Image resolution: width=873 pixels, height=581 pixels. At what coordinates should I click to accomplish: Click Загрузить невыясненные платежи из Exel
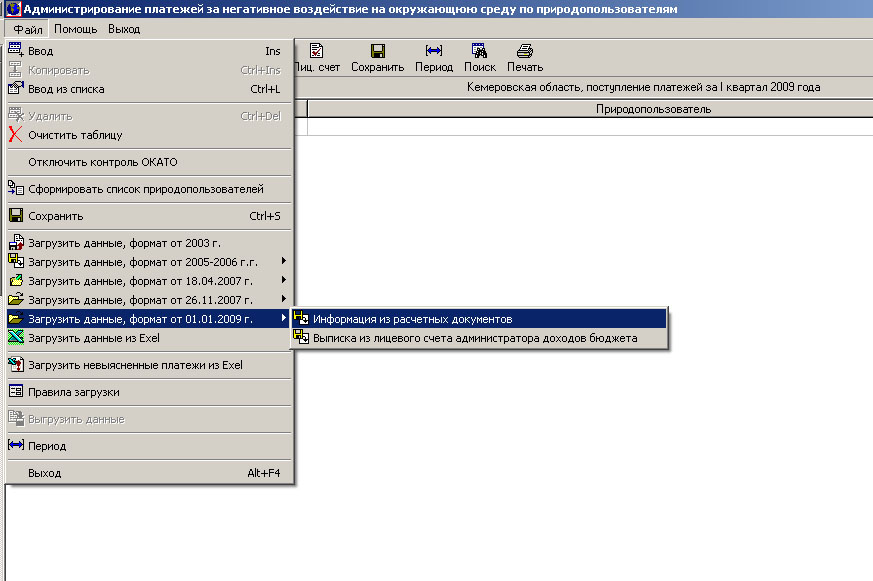click(135, 365)
